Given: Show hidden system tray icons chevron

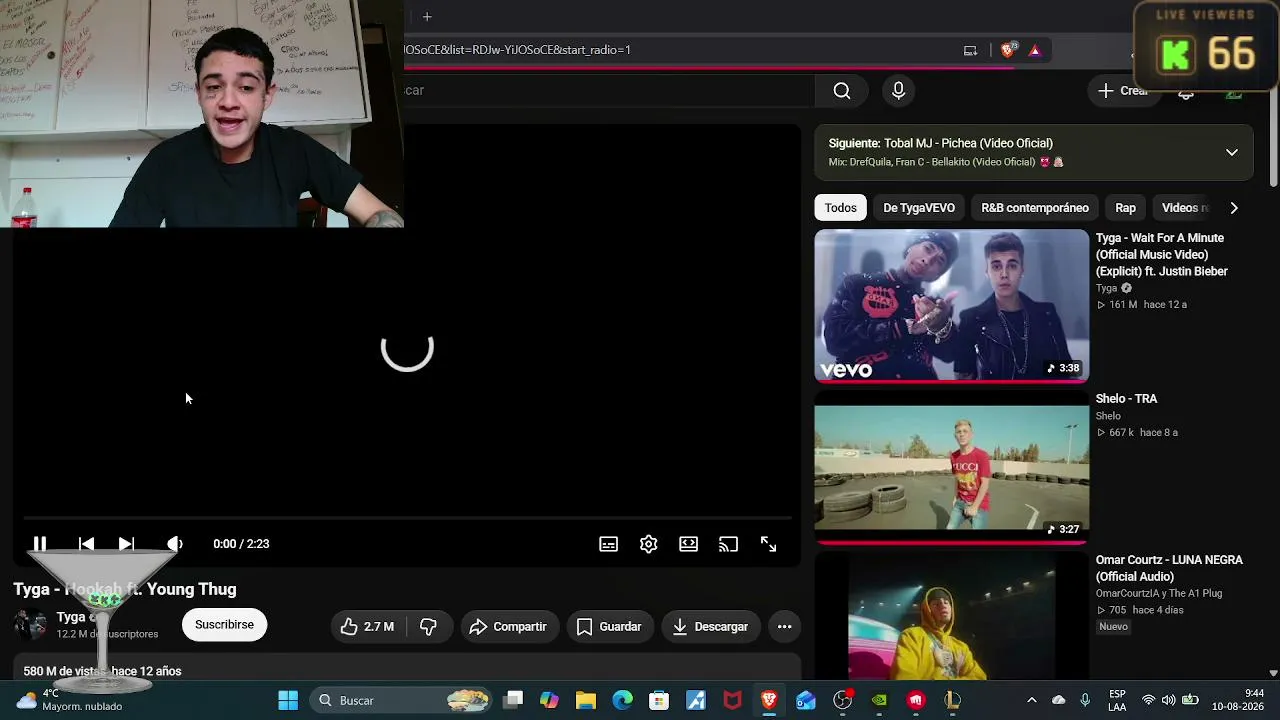Looking at the screenshot, I should (1032, 700).
